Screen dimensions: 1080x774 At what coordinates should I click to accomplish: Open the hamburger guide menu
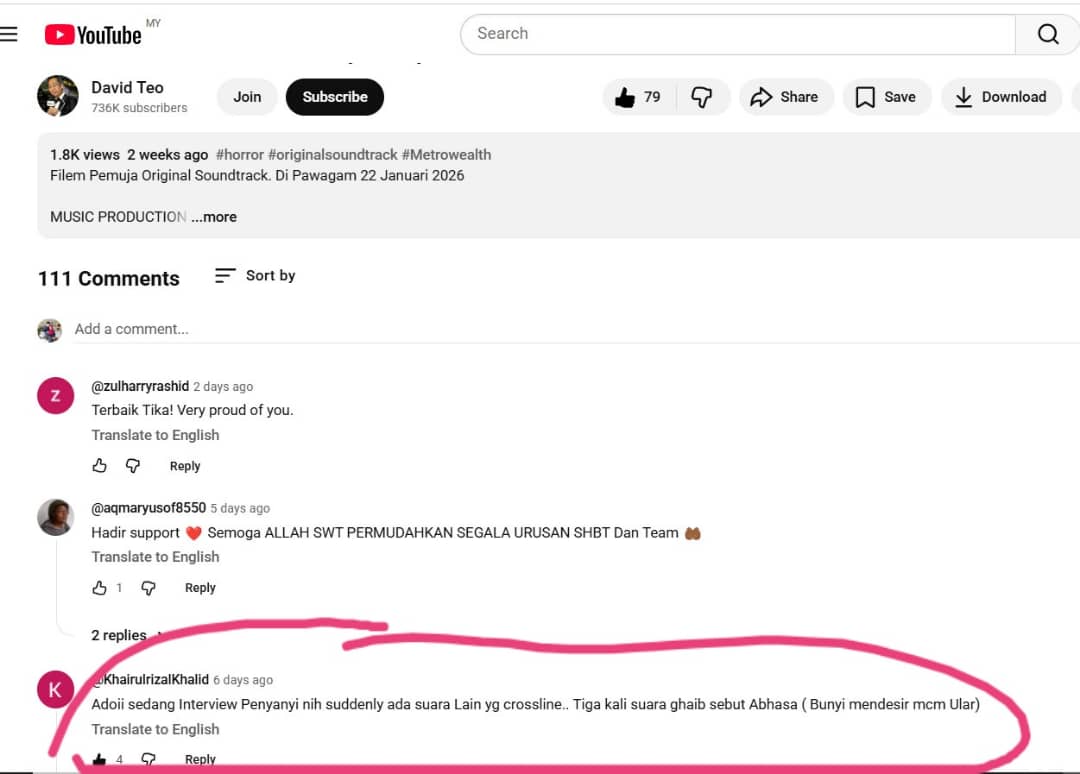pyautogui.click(x=9, y=34)
